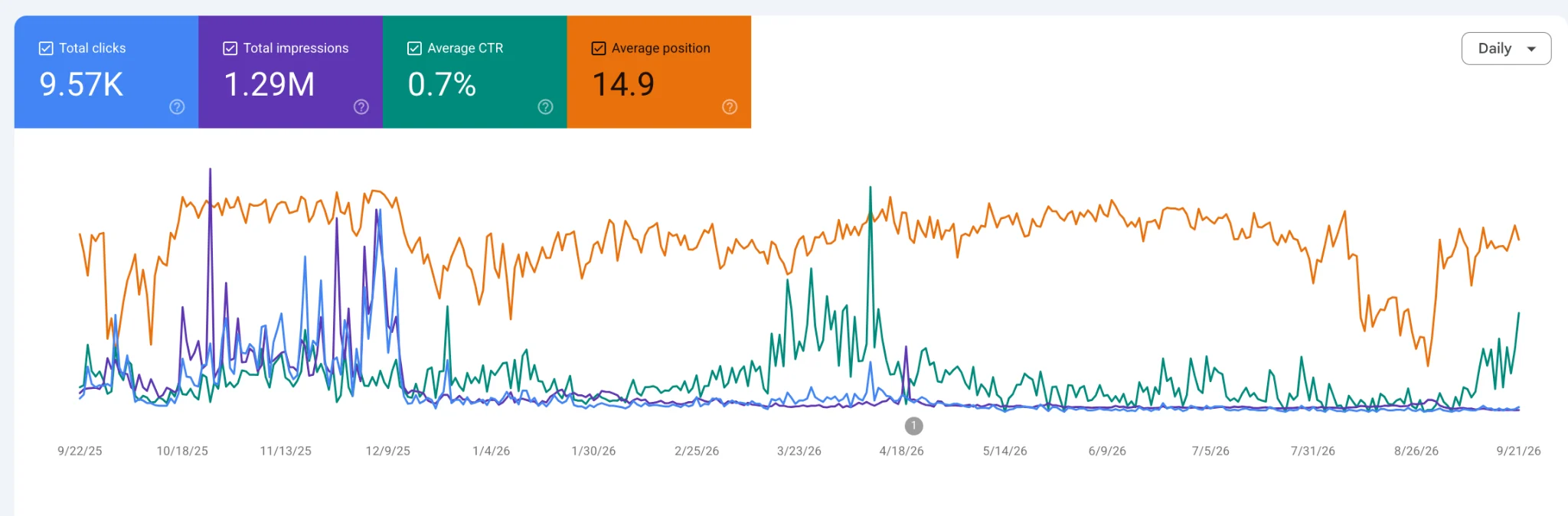Click the Total clicks card label

pos(93,48)
